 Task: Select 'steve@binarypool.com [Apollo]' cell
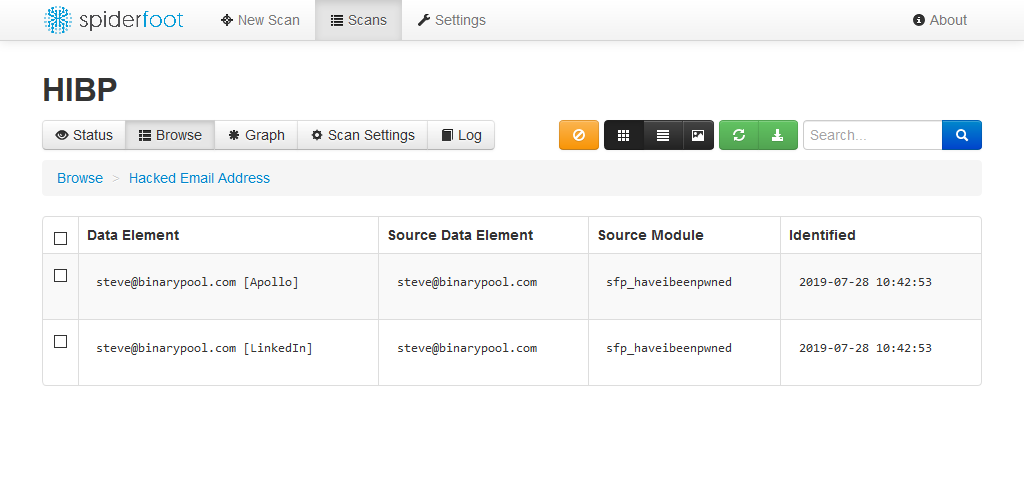(x=197, y=283)
